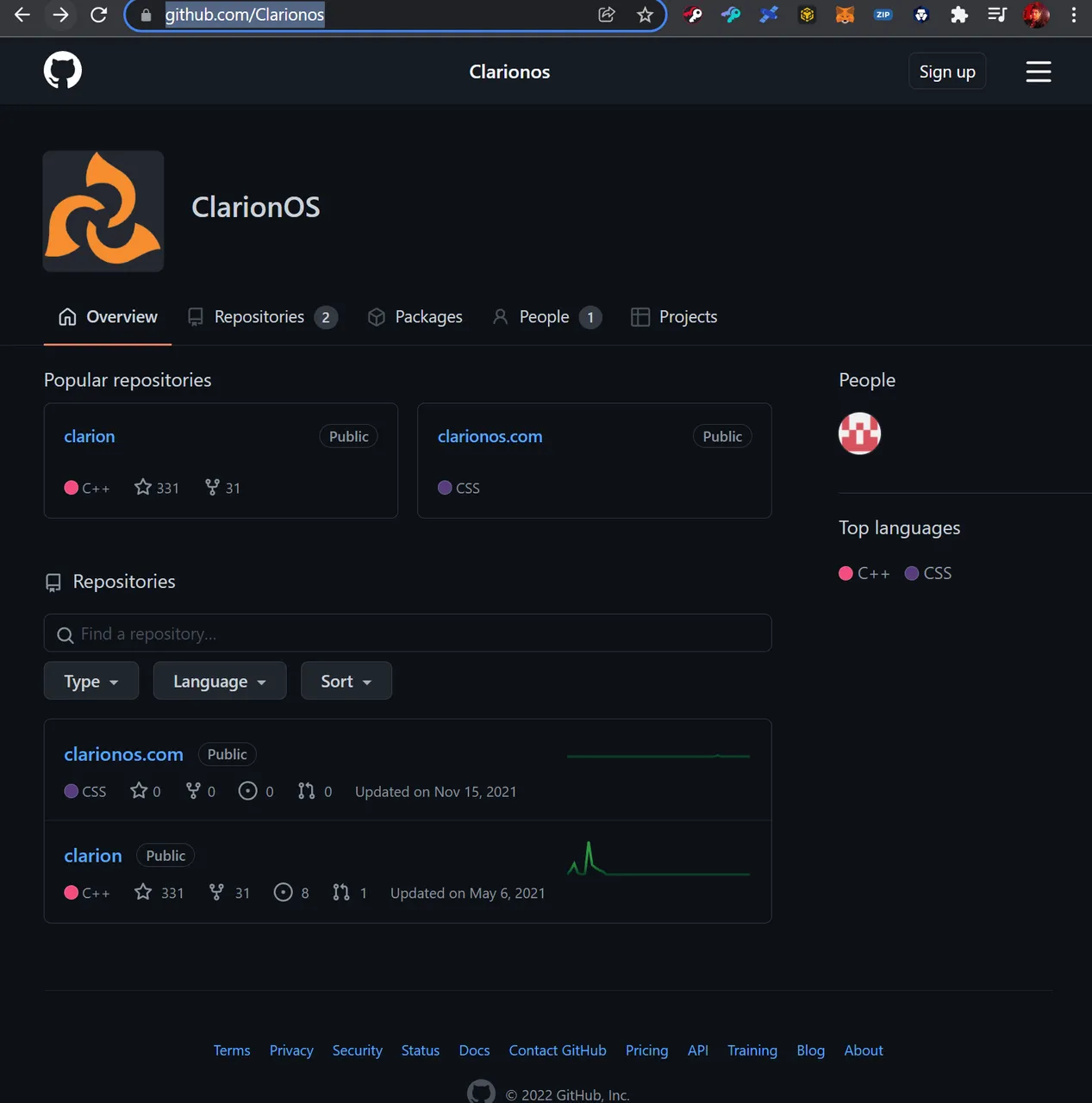This screenshot has height=1103, width=1092.
Task: Click the GitHub logo in the footer
Action: coord(481,1092)
